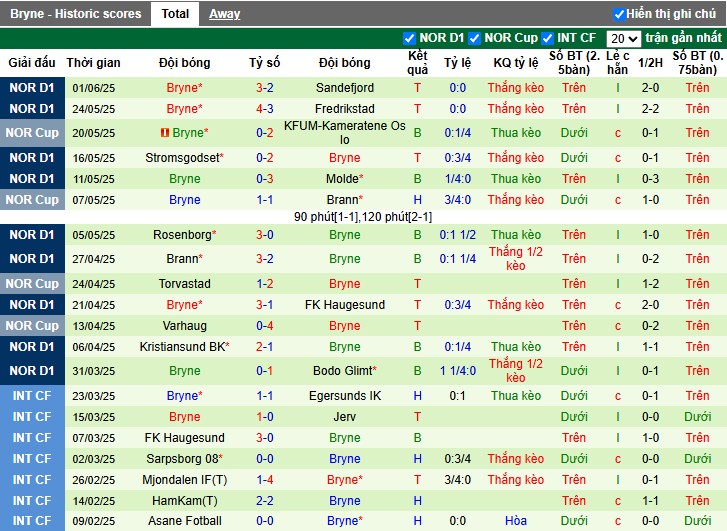Uncheck the NOR D1 filter checkbox
The width and height of the screenshot is (727, 531).
[409, 38]
